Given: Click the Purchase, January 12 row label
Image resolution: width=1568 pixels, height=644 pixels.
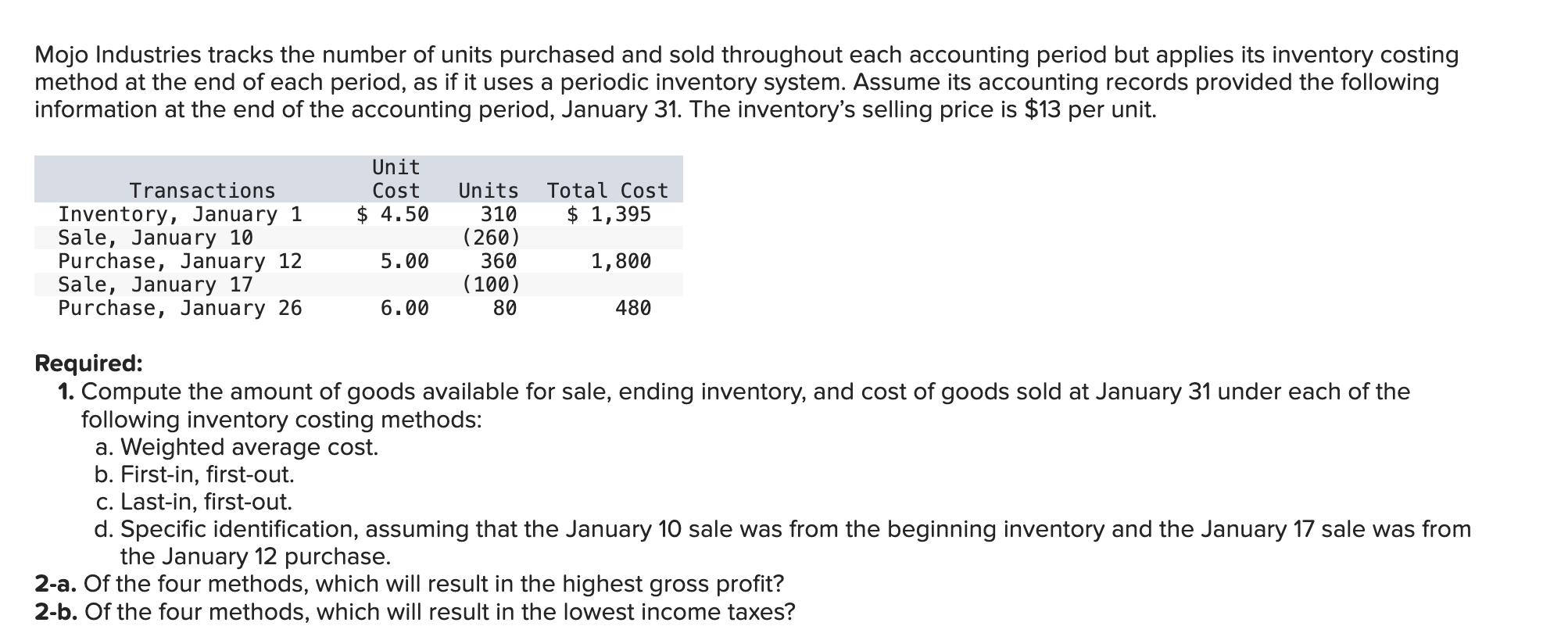Looking at the screenshot, I should pyautogui.click(x=181, y=261).
